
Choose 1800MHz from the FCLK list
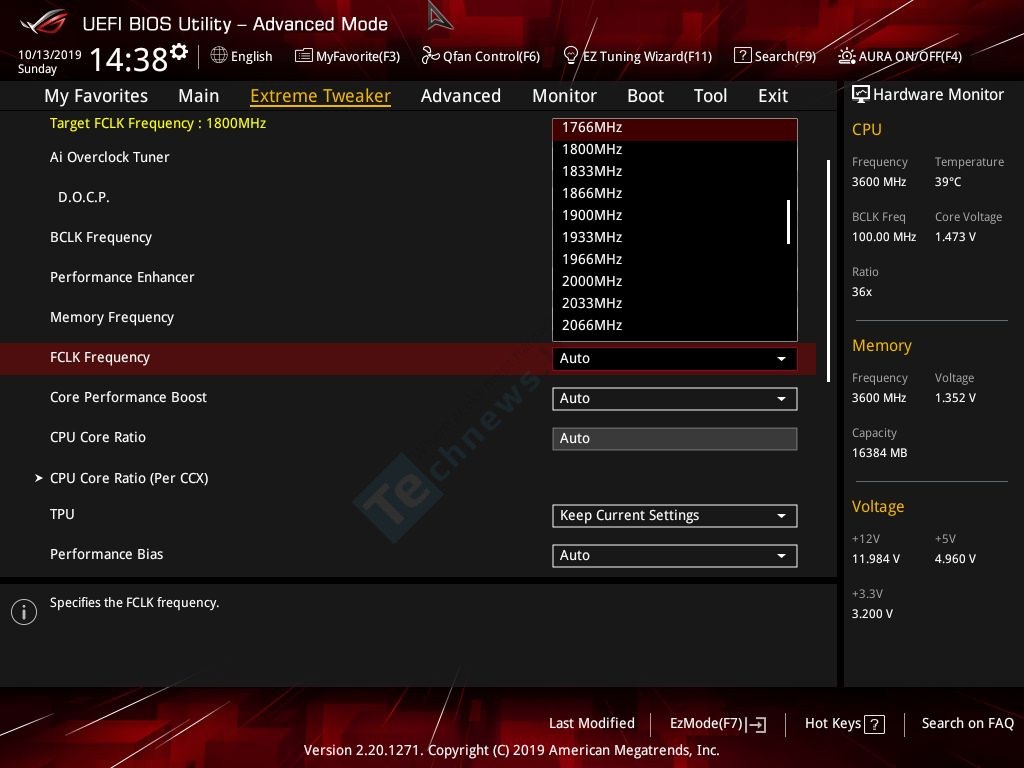[x=675, y=150]
